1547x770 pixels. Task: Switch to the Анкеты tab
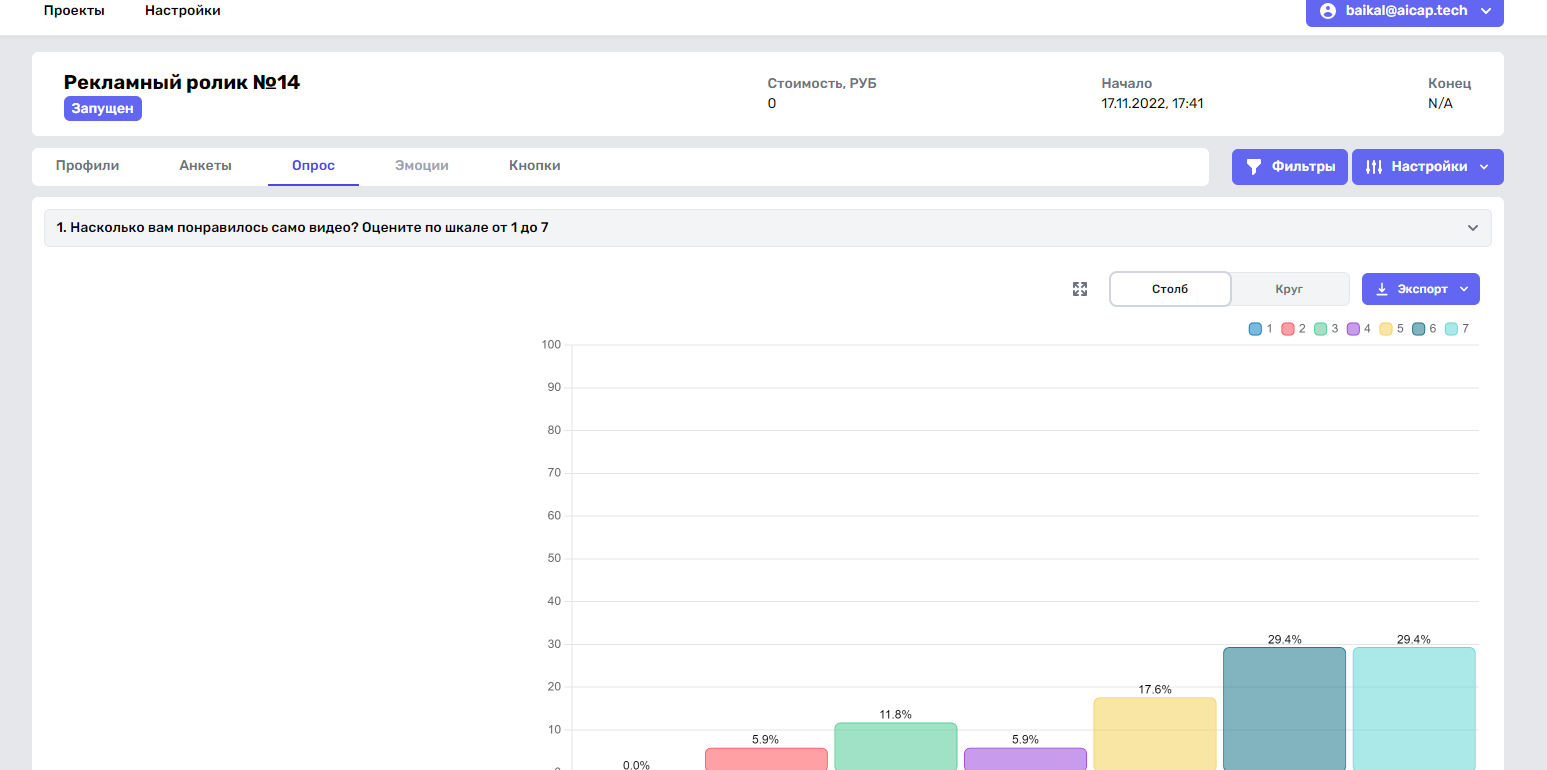pyautogui.click(x=205, y=166)
